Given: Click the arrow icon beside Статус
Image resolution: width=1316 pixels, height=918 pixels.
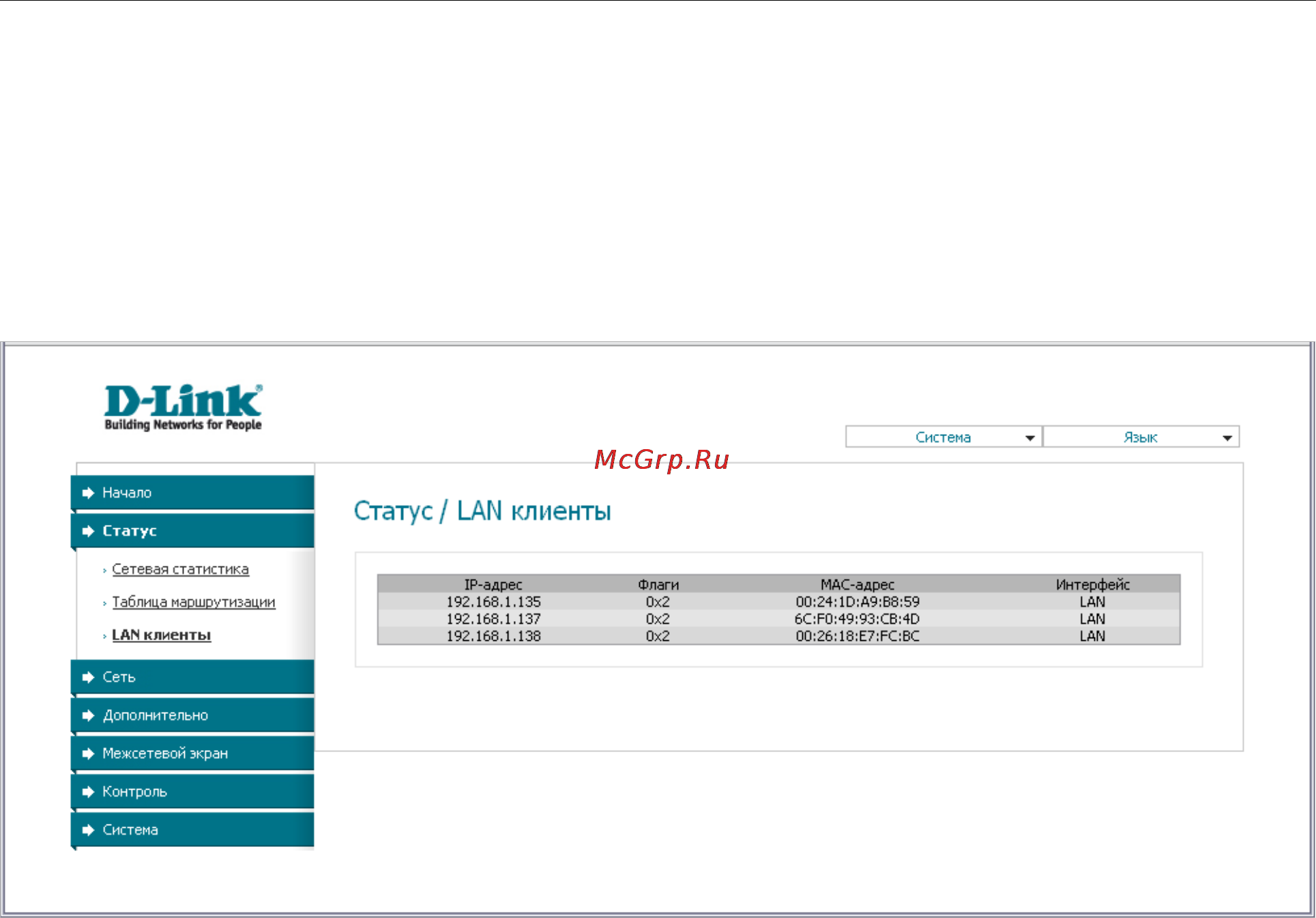Looking at the screenshot, I should click(88, 531).
